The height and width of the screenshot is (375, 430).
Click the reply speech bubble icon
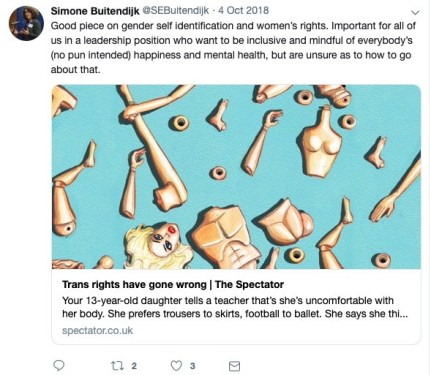coord(59,366)
